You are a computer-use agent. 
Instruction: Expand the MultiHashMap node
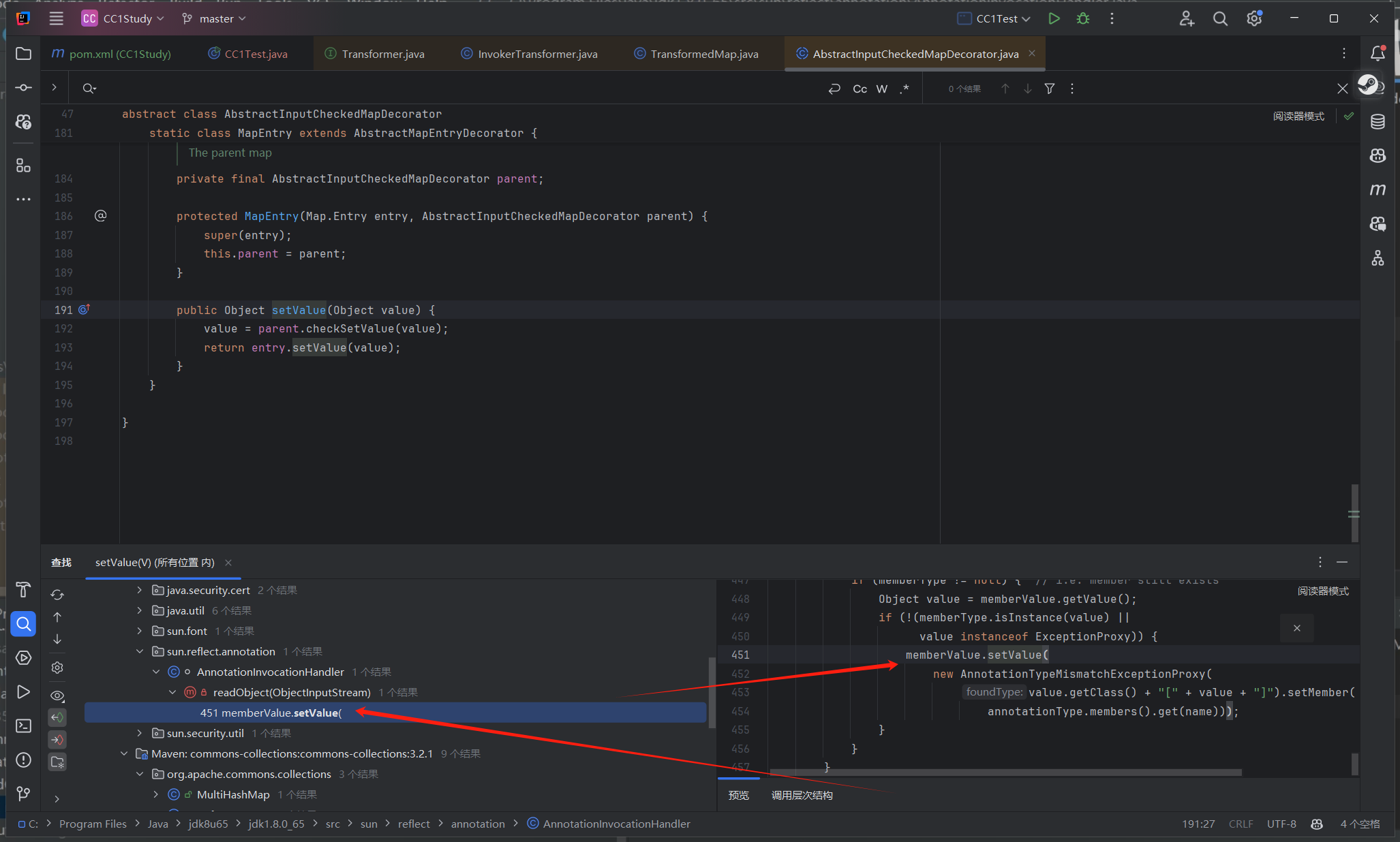(155, 794)
